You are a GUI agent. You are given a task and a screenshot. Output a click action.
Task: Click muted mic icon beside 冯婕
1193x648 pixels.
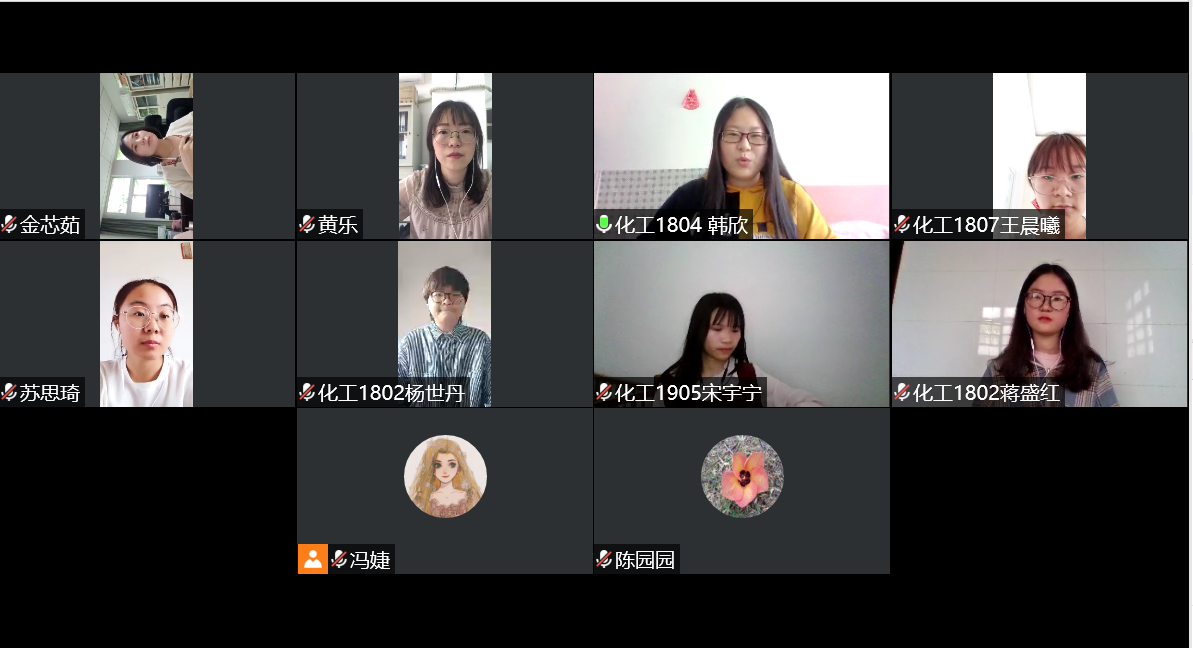[x=339, y=560]
